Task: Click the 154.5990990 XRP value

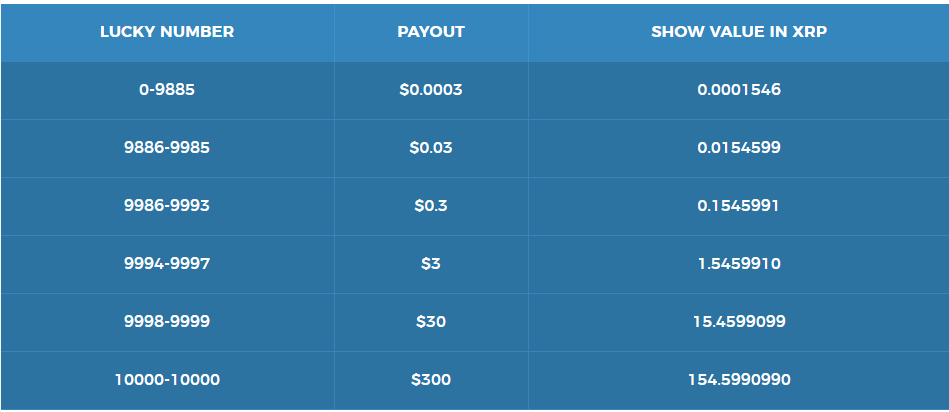Action: [739, 380]
